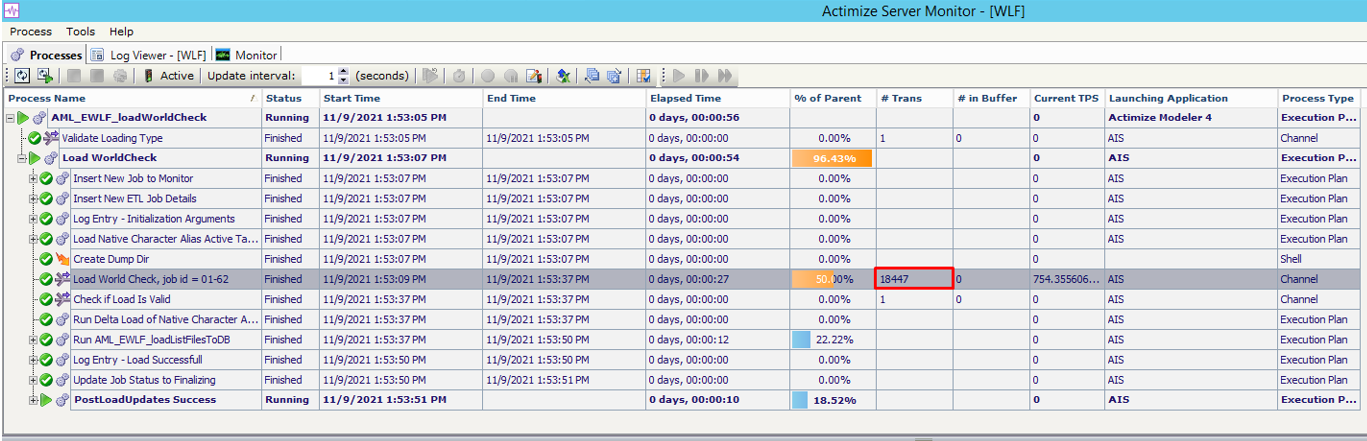The image size is (1367, 441).
Task: Click the play toolbar button
Action: (x=679, y=76)
